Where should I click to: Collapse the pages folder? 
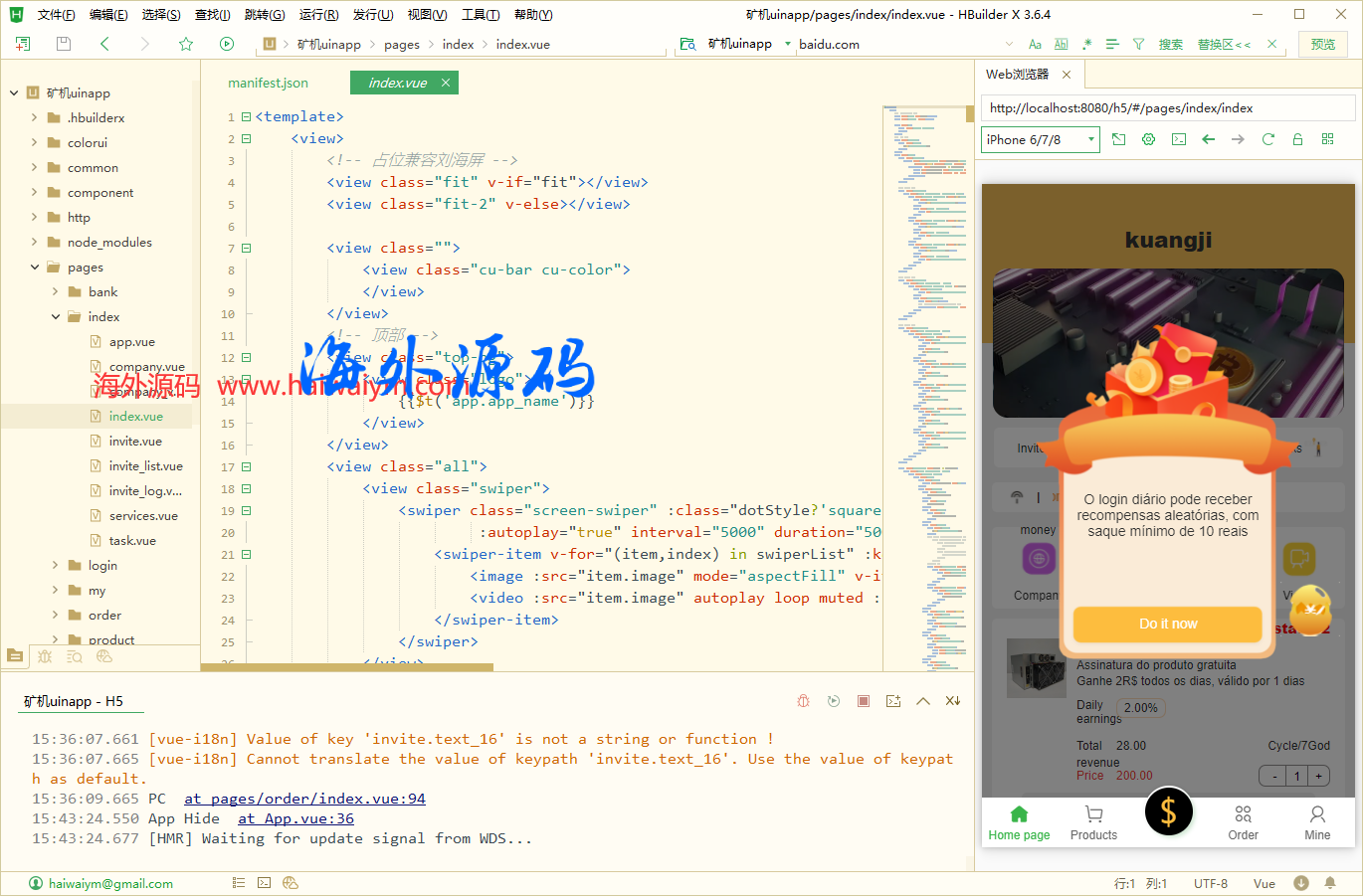35,267
